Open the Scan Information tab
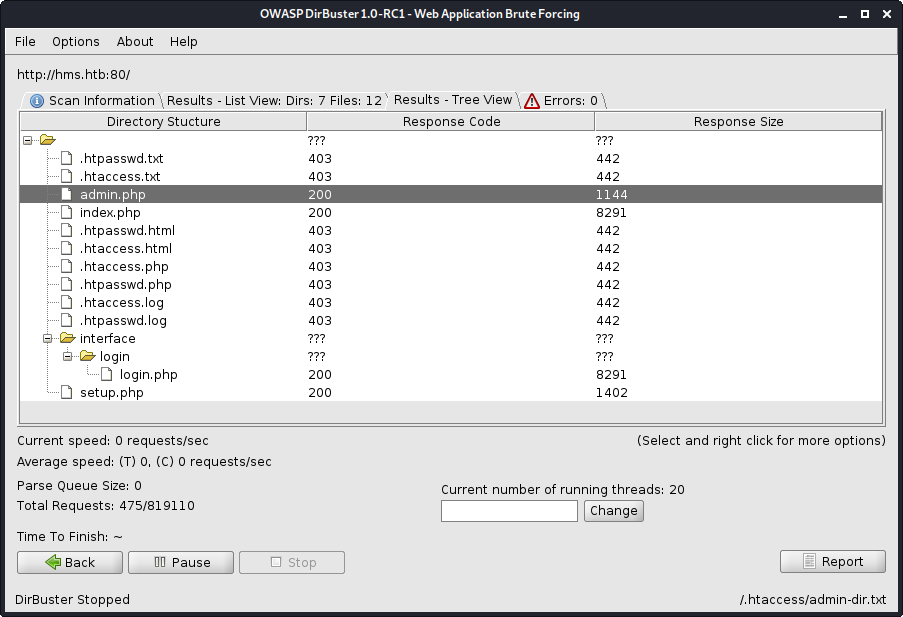The image size is (903, 617). [x=92, y=100]
